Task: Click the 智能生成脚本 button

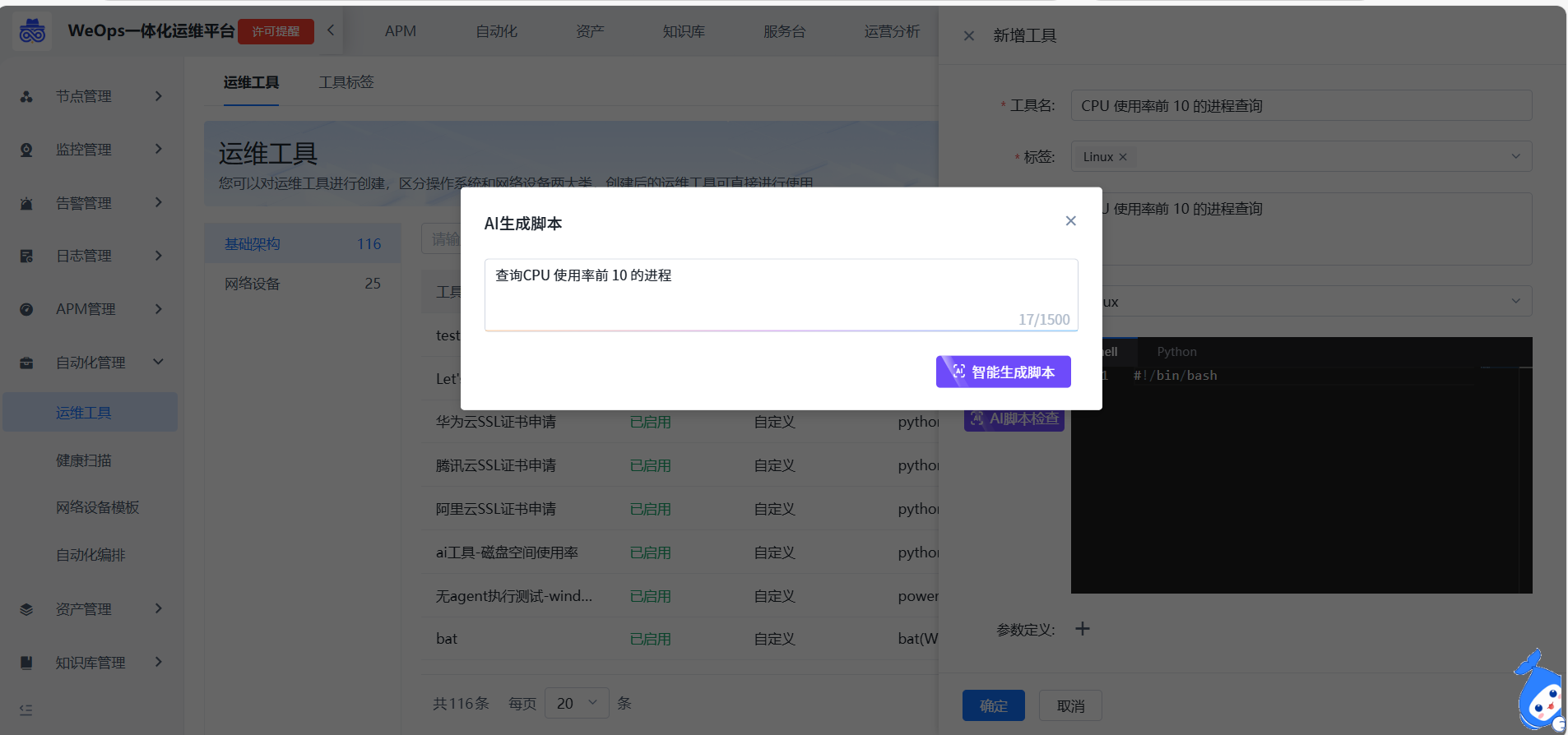Action: tap(1003, 372)
